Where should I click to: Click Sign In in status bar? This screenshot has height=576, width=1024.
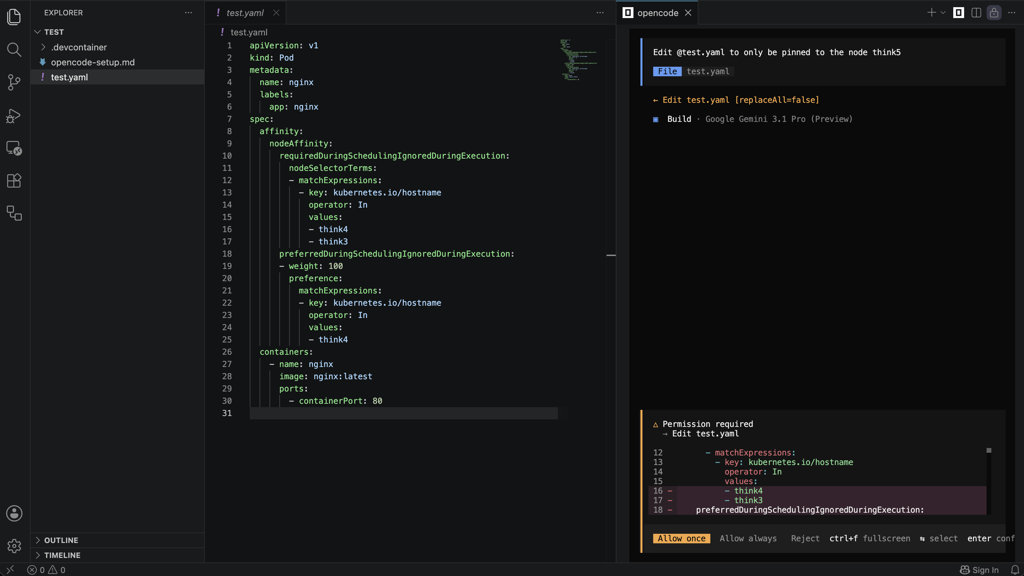(979, 570)
